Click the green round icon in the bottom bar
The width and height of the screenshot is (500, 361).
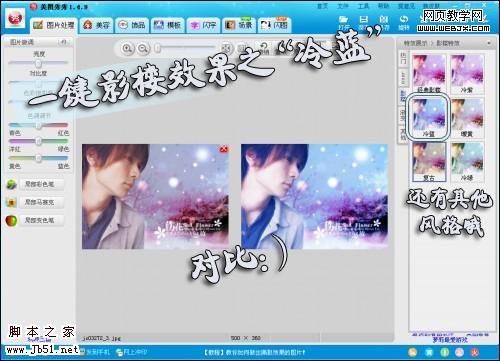[444, 352]
